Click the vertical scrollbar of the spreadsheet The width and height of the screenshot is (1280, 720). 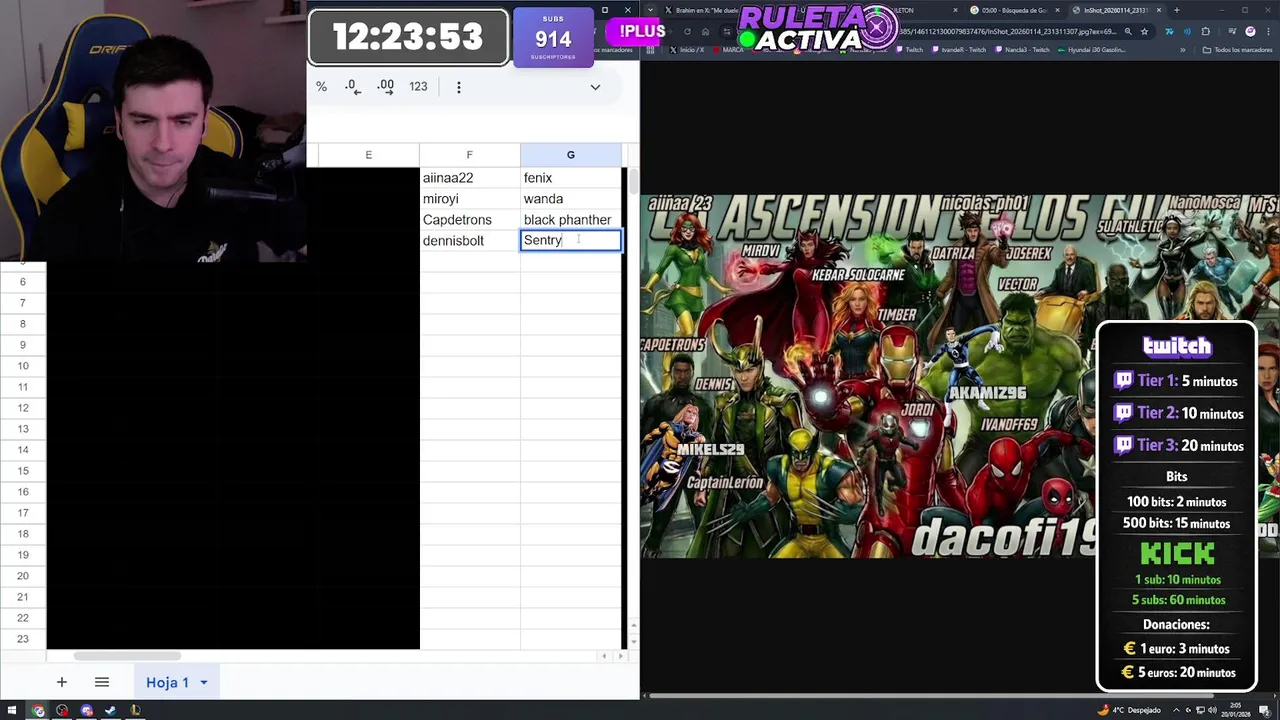coord(634,182)
